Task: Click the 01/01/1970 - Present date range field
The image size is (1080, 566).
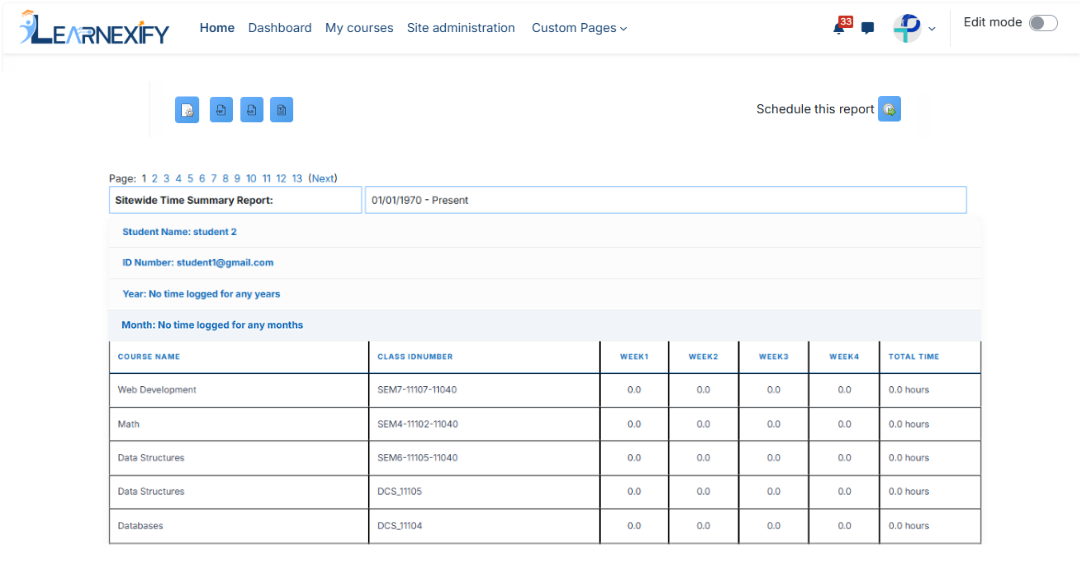Action: point(665,200)
